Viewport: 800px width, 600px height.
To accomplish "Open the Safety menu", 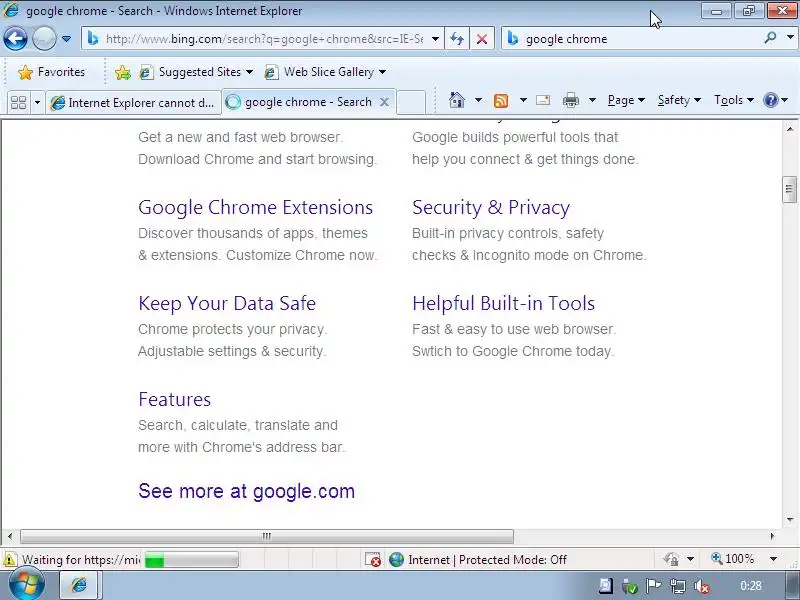I will (x=679, y=100).
